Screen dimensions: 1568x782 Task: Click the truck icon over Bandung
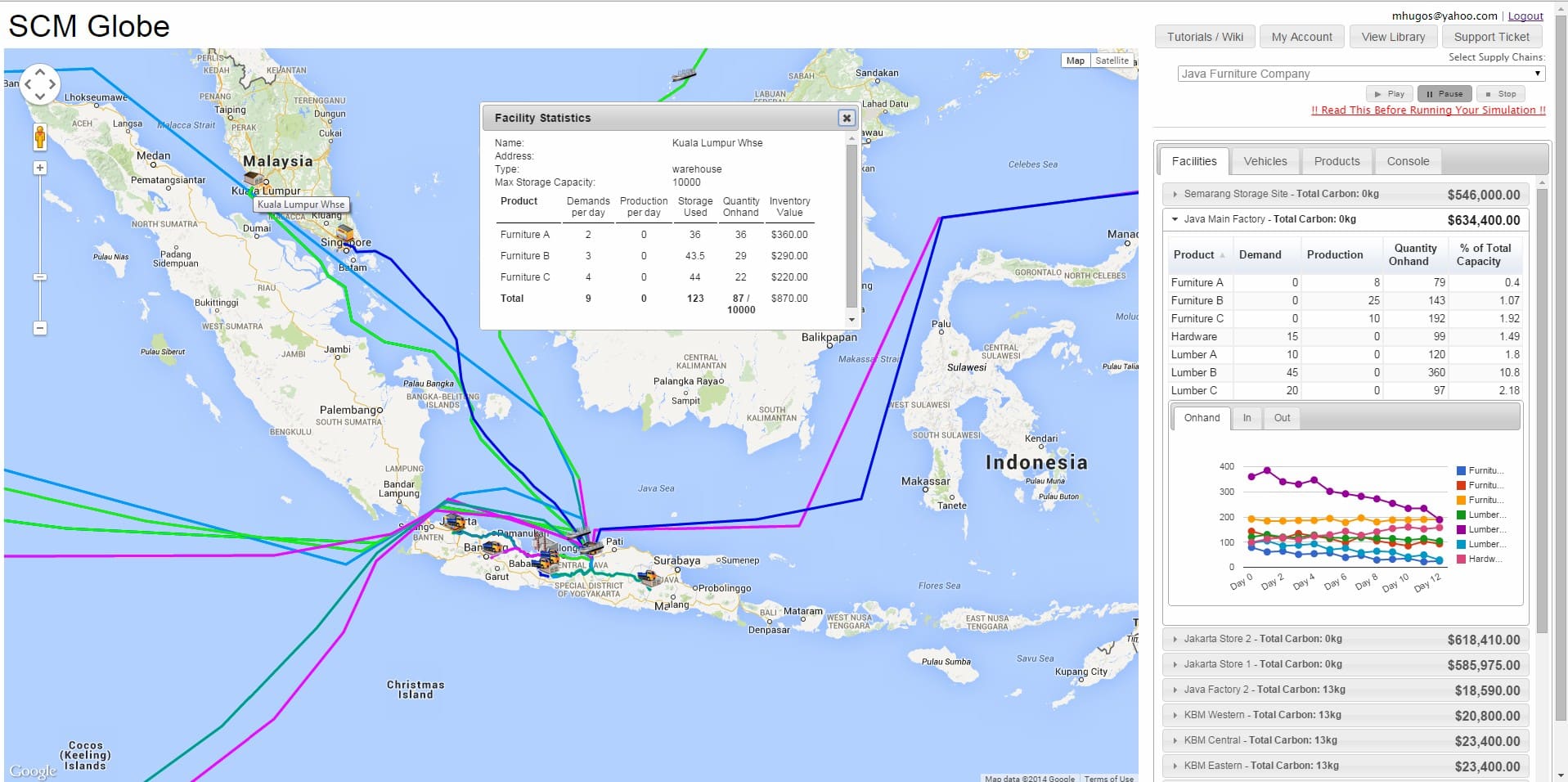pos(492,547)
